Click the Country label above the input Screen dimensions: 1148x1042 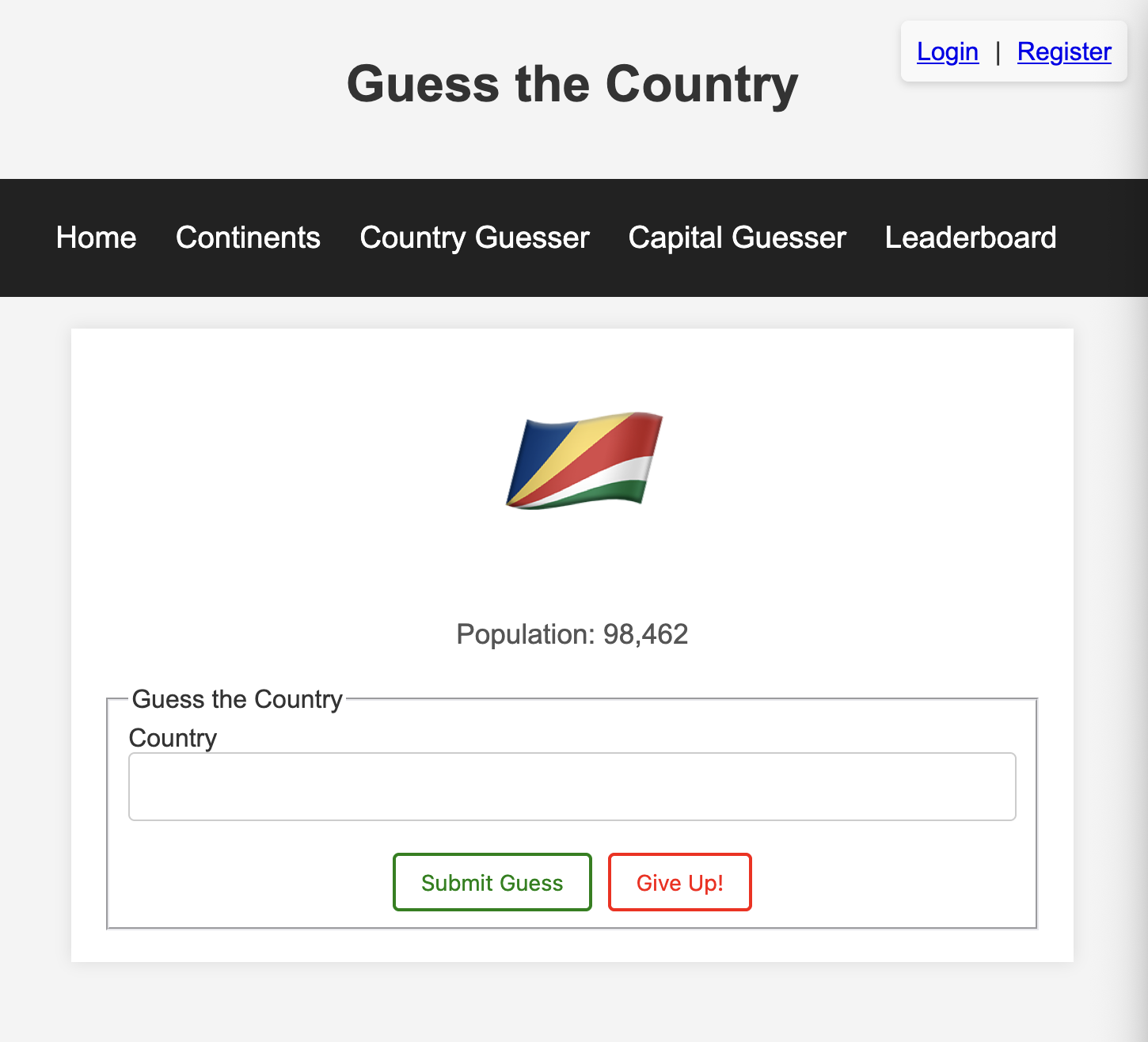pyautogui.click(x=172, y=738)
